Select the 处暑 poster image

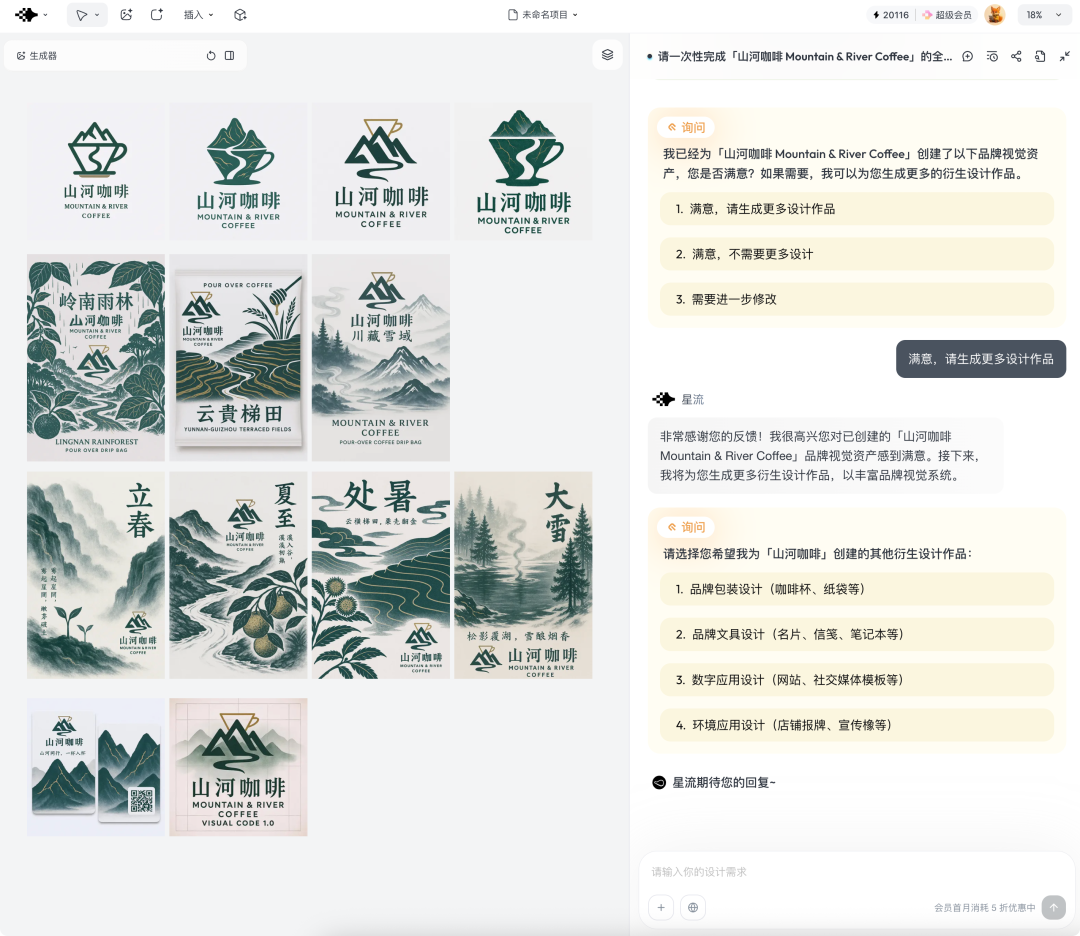point(381,575)
